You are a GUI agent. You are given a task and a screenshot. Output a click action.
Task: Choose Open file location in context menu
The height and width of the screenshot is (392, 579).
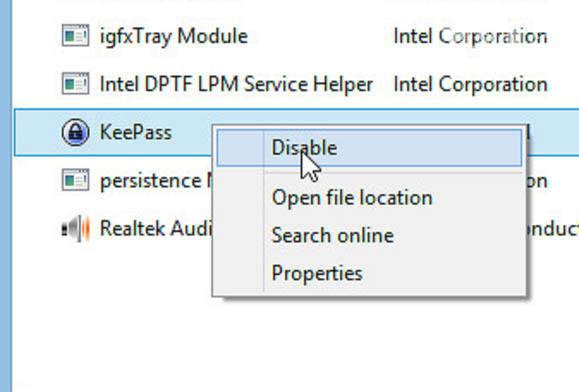(352, 198)
